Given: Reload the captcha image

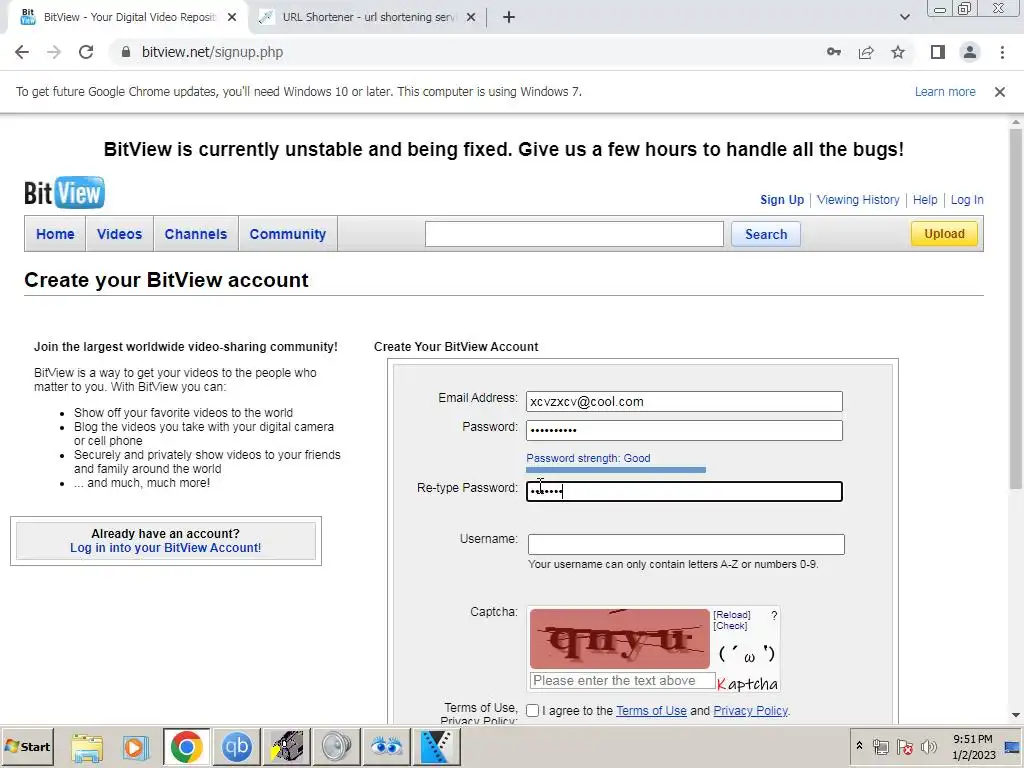Looking at the screenshot, I should (x=731, y=615).
